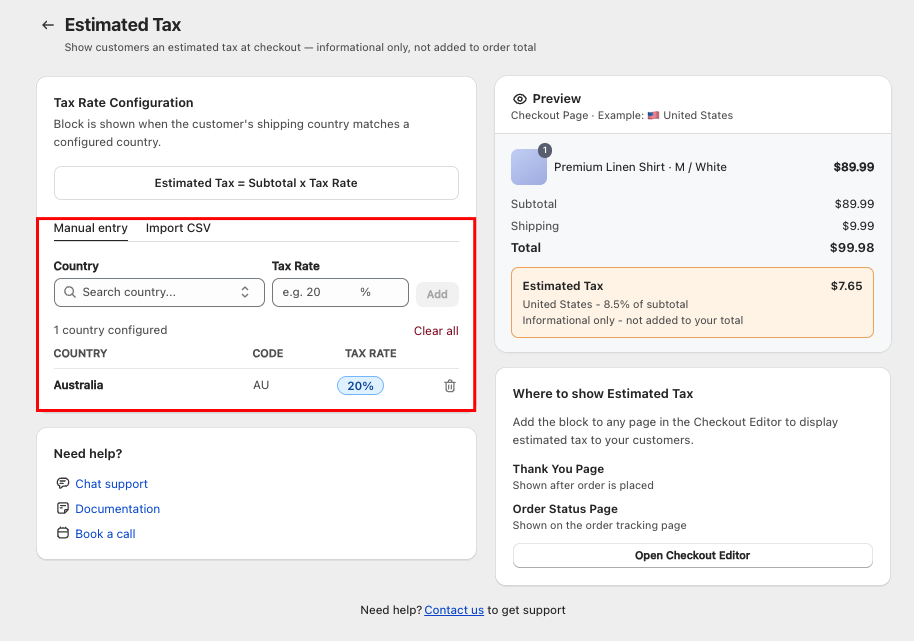
Task: Delete the Australia tax rate via trash icon
Action: pos(450,385)
